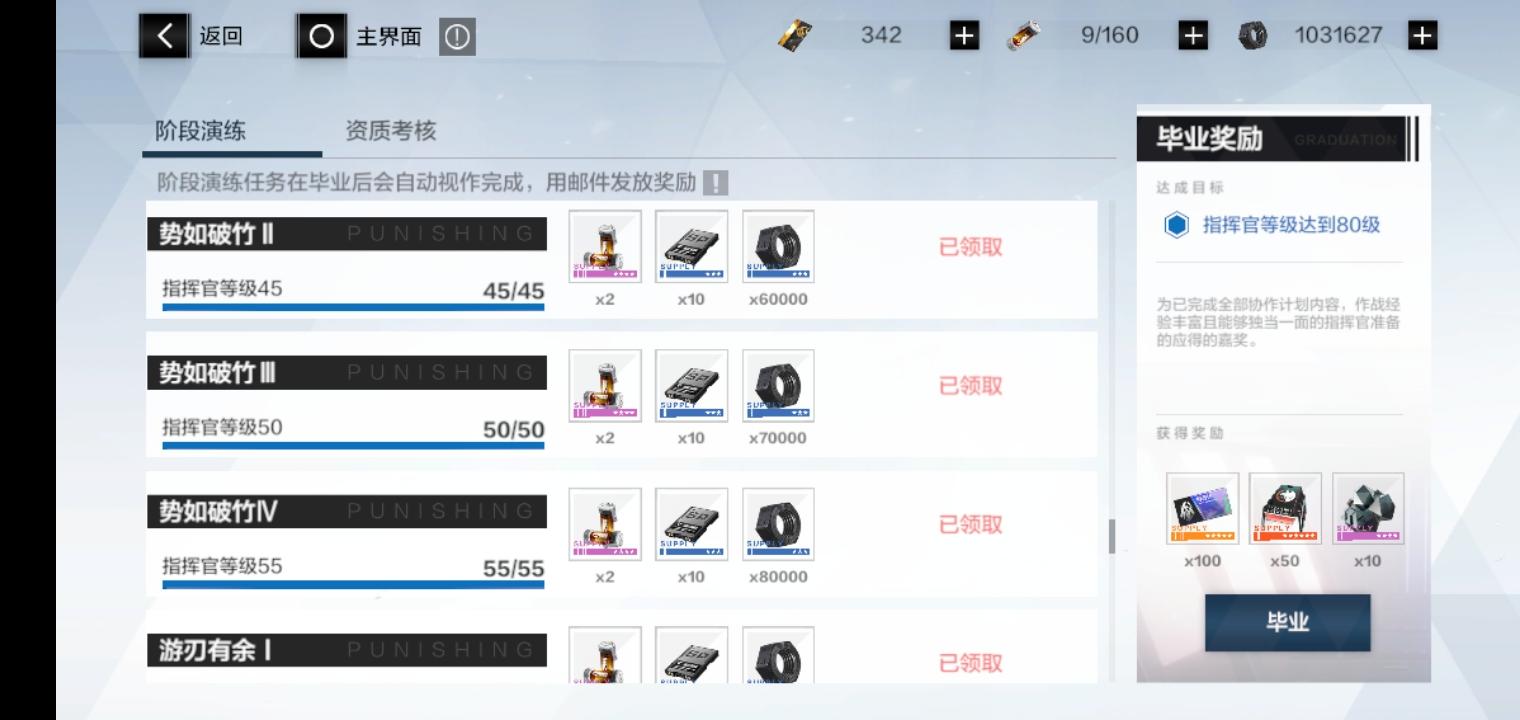Add more black card currency with plus

(x=963, y=36)
